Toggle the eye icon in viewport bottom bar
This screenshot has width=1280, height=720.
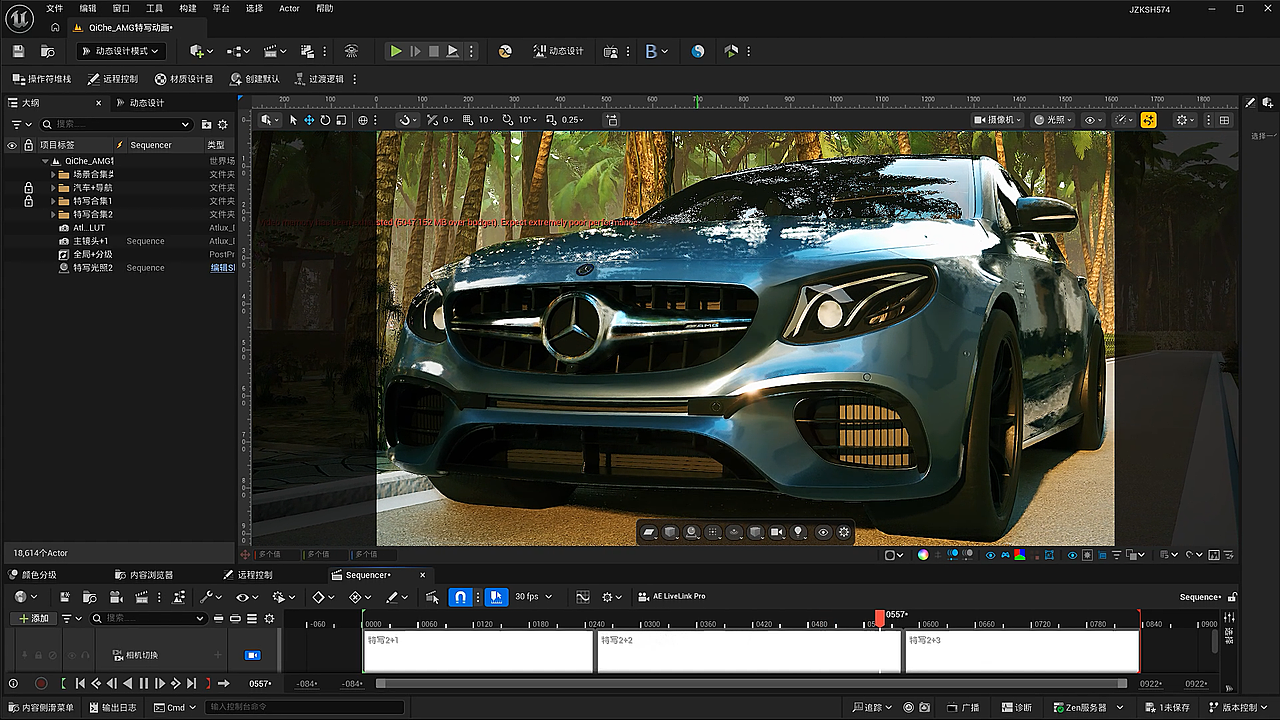823,532
